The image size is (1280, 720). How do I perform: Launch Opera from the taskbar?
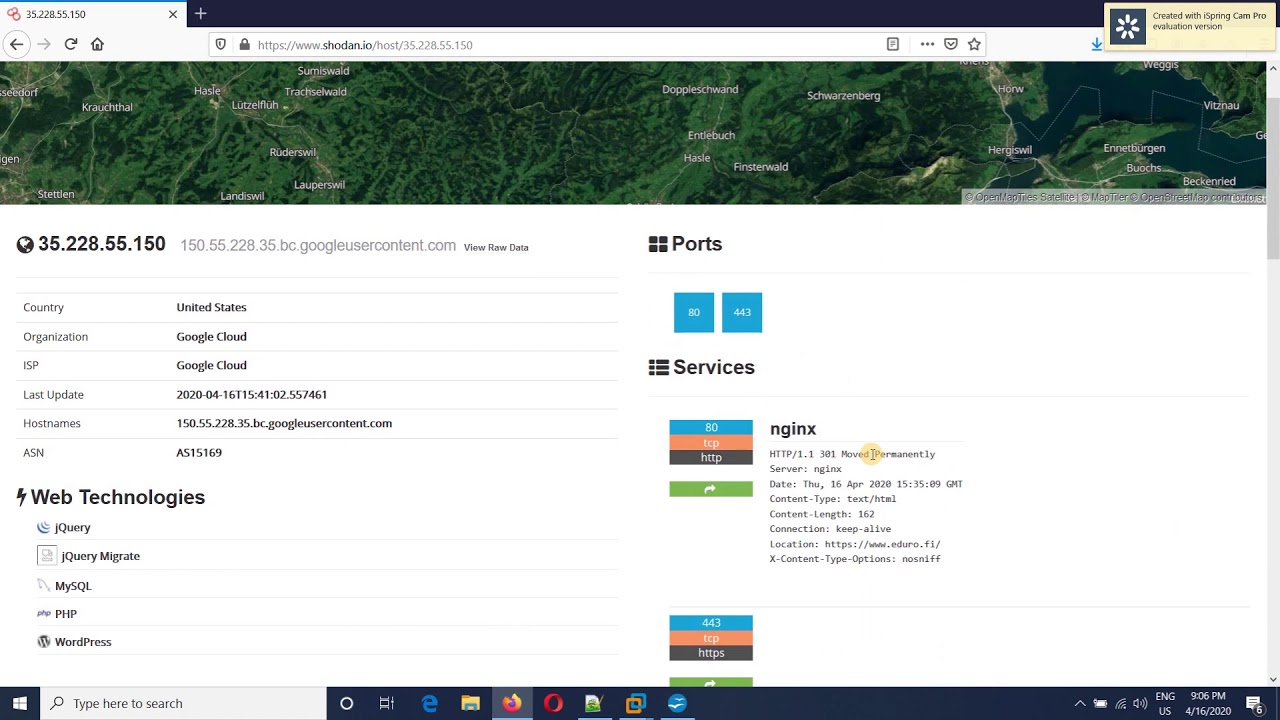point(553,703)
